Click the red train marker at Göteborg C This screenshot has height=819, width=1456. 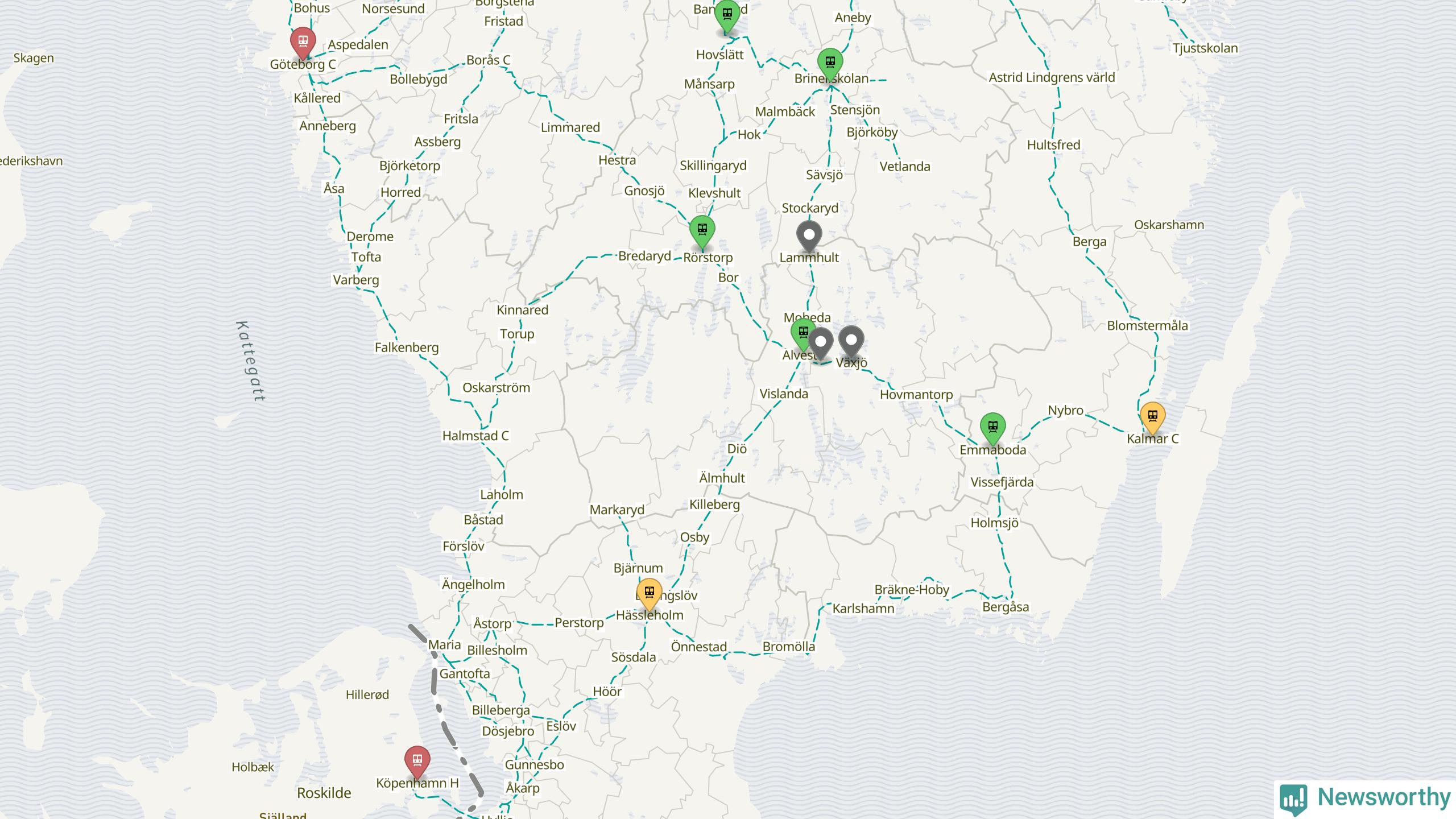303,42
